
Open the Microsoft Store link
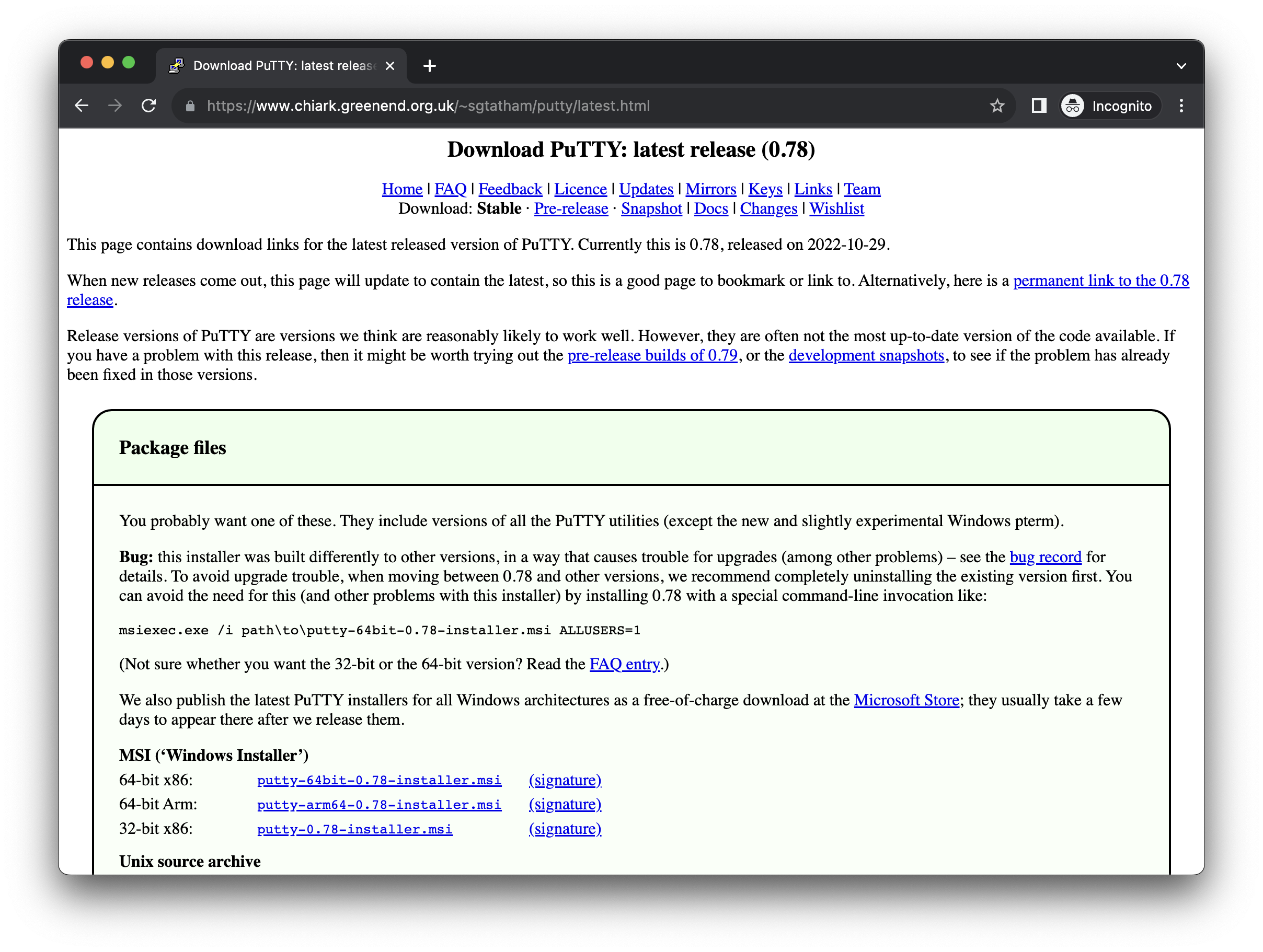(906, 700)
